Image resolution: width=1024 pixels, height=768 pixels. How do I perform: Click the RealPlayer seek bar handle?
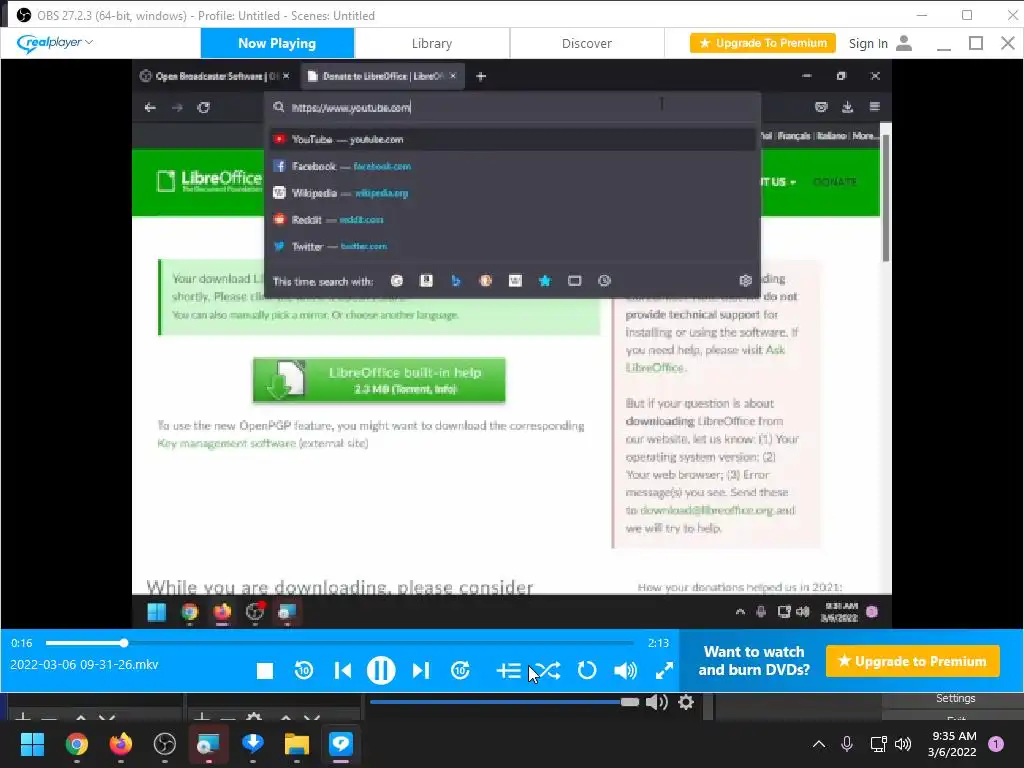(123, 643)
